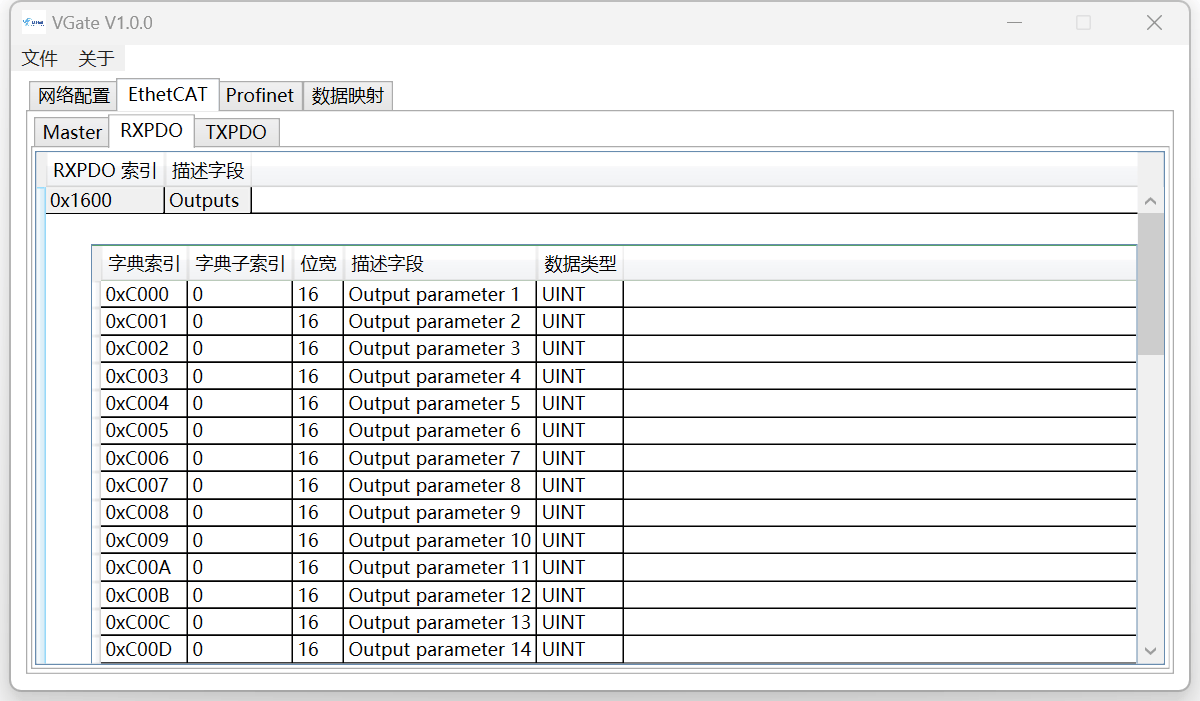Click the Output parameter 12 cell
The height and width of the screenshot is (701, 1200).
440,595
